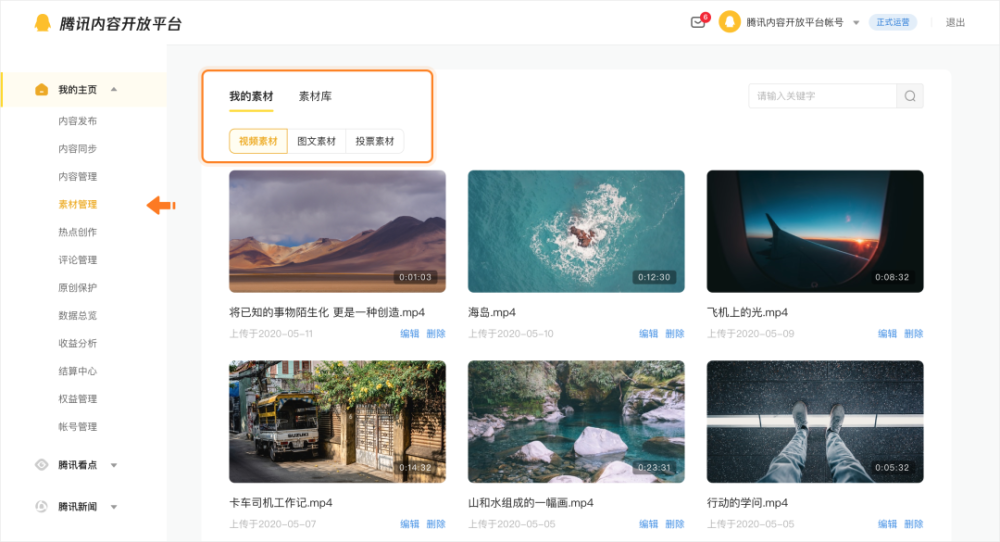Open the 海岛.mp4 video thumbnail
The height and width of the screenshot is (542, 1000).
pos(576,231)
